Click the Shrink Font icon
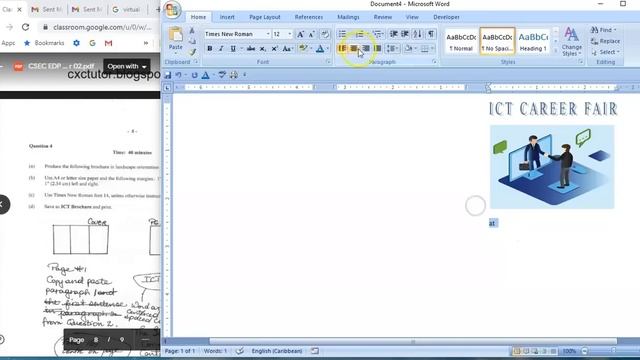This screenshot has height=360, width=640. [311, 34]
